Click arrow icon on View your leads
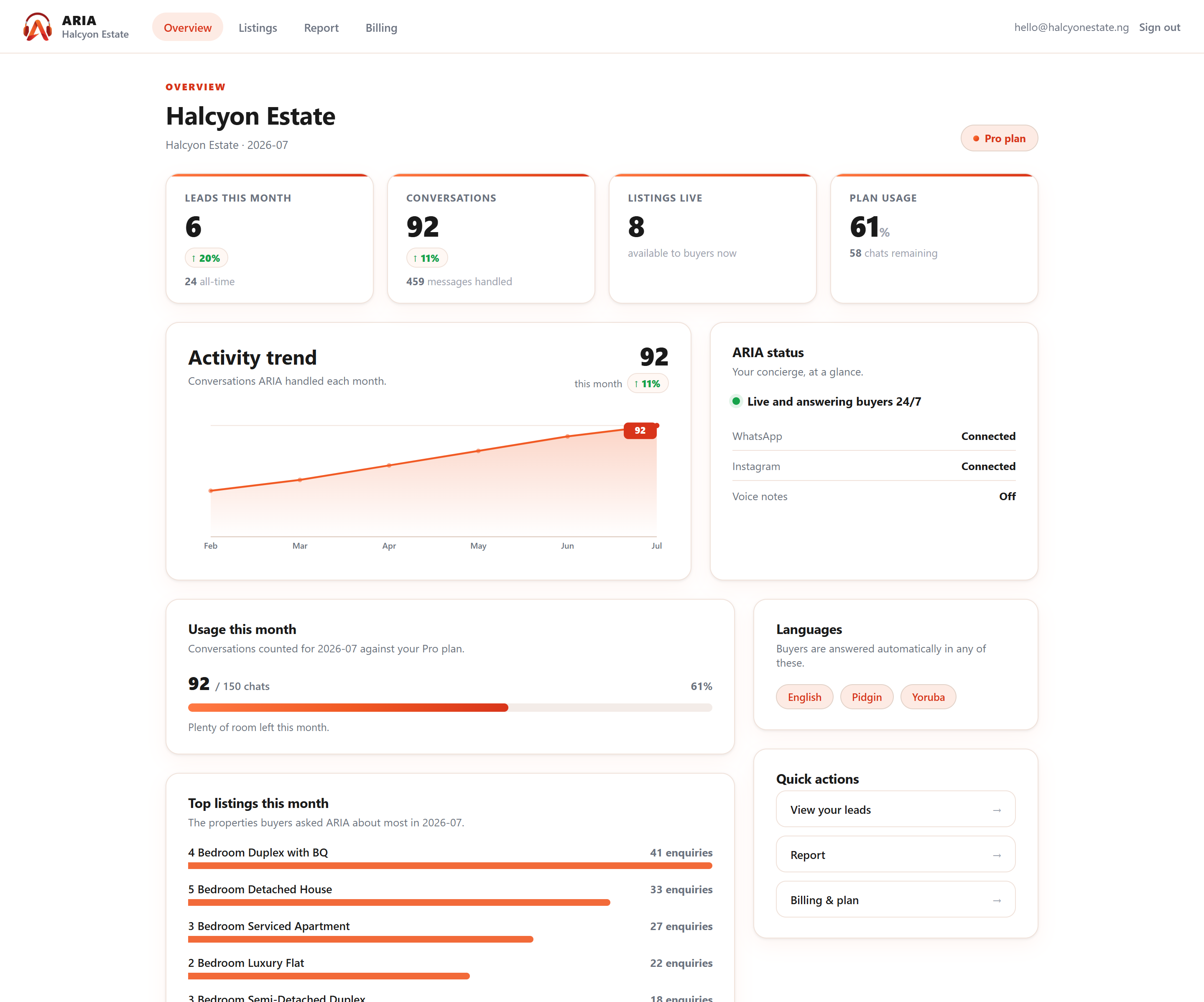 coord(997,810)
